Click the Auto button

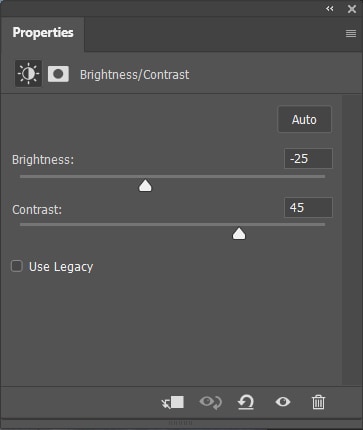coord(304,119)
